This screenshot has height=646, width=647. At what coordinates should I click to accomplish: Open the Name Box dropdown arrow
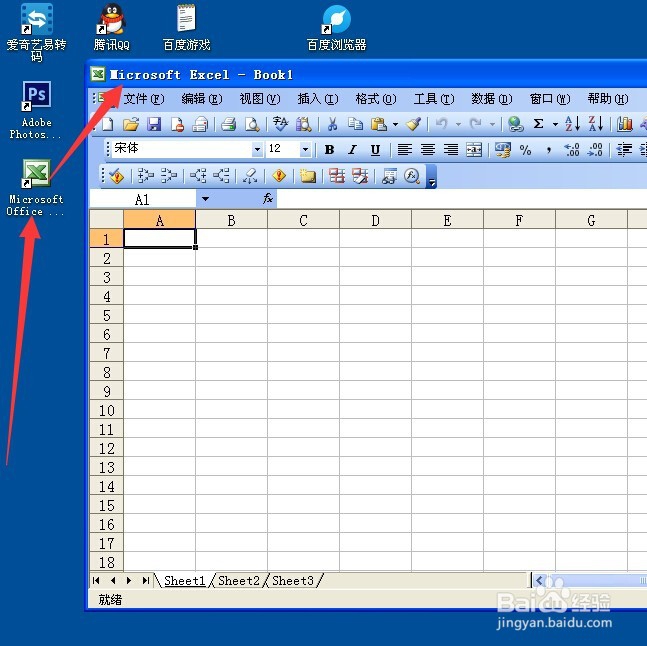point(205,199)
